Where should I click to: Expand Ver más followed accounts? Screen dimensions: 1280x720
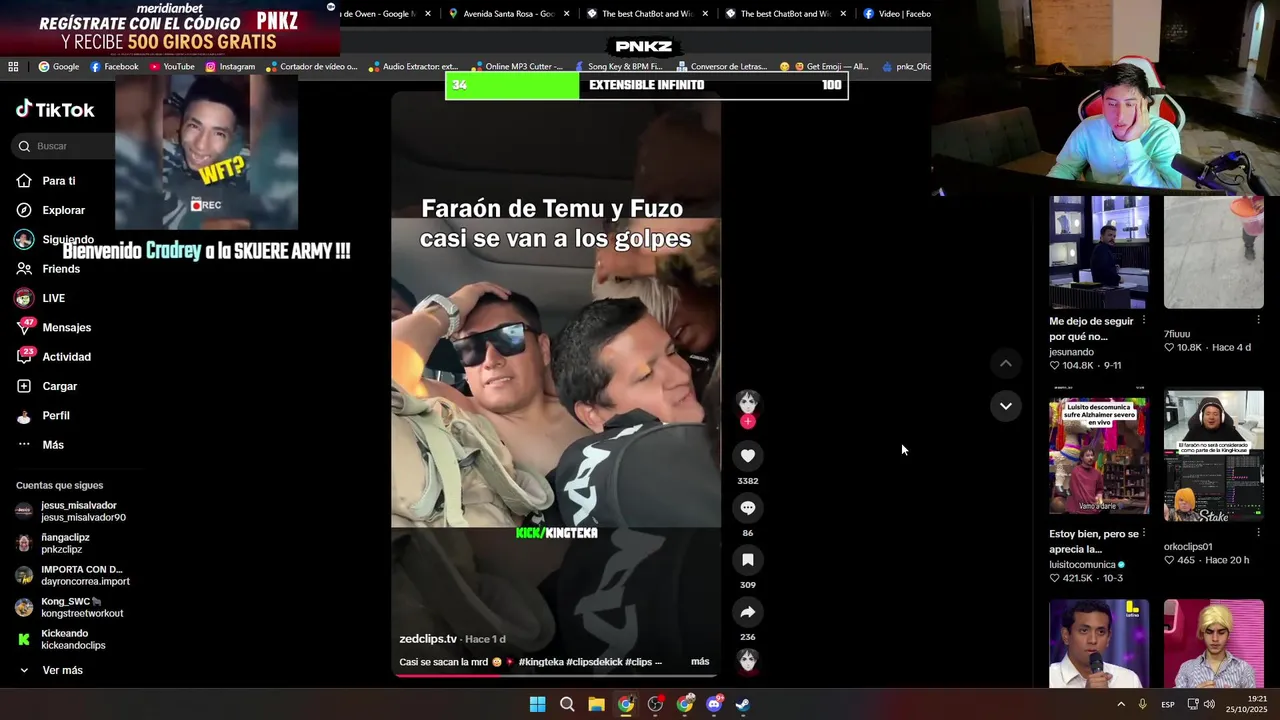click(52, 670)
